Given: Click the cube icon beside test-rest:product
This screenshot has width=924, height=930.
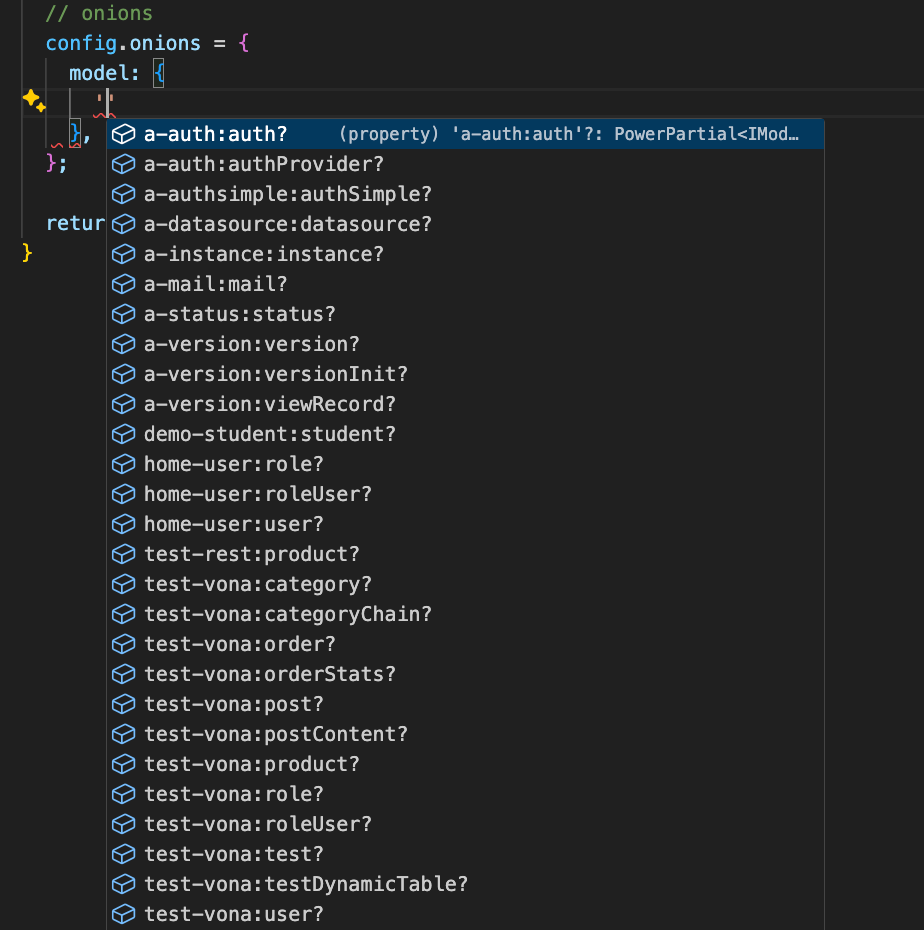Looking at the screenshot, I should [123, 554].
